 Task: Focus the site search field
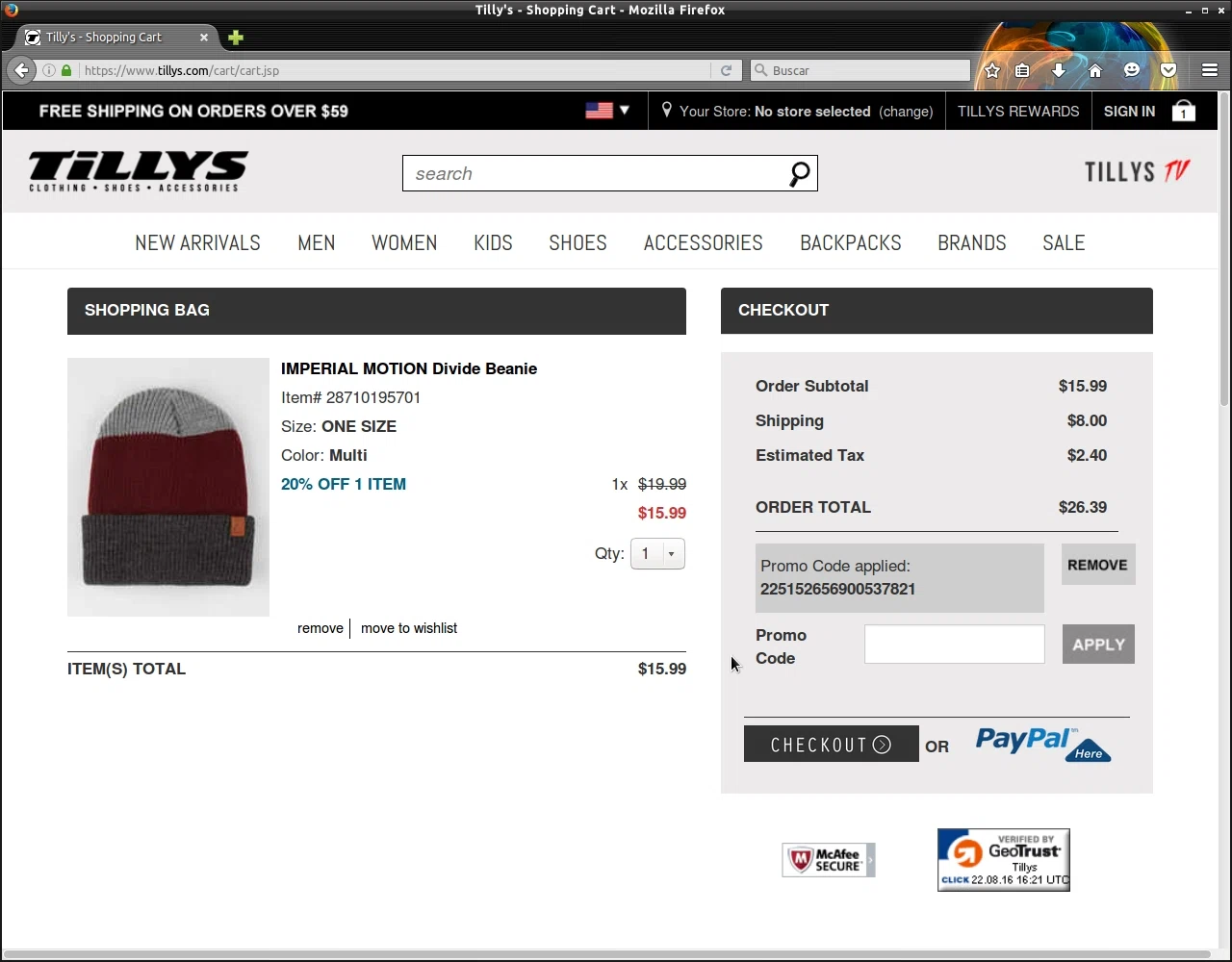point(595,173)
